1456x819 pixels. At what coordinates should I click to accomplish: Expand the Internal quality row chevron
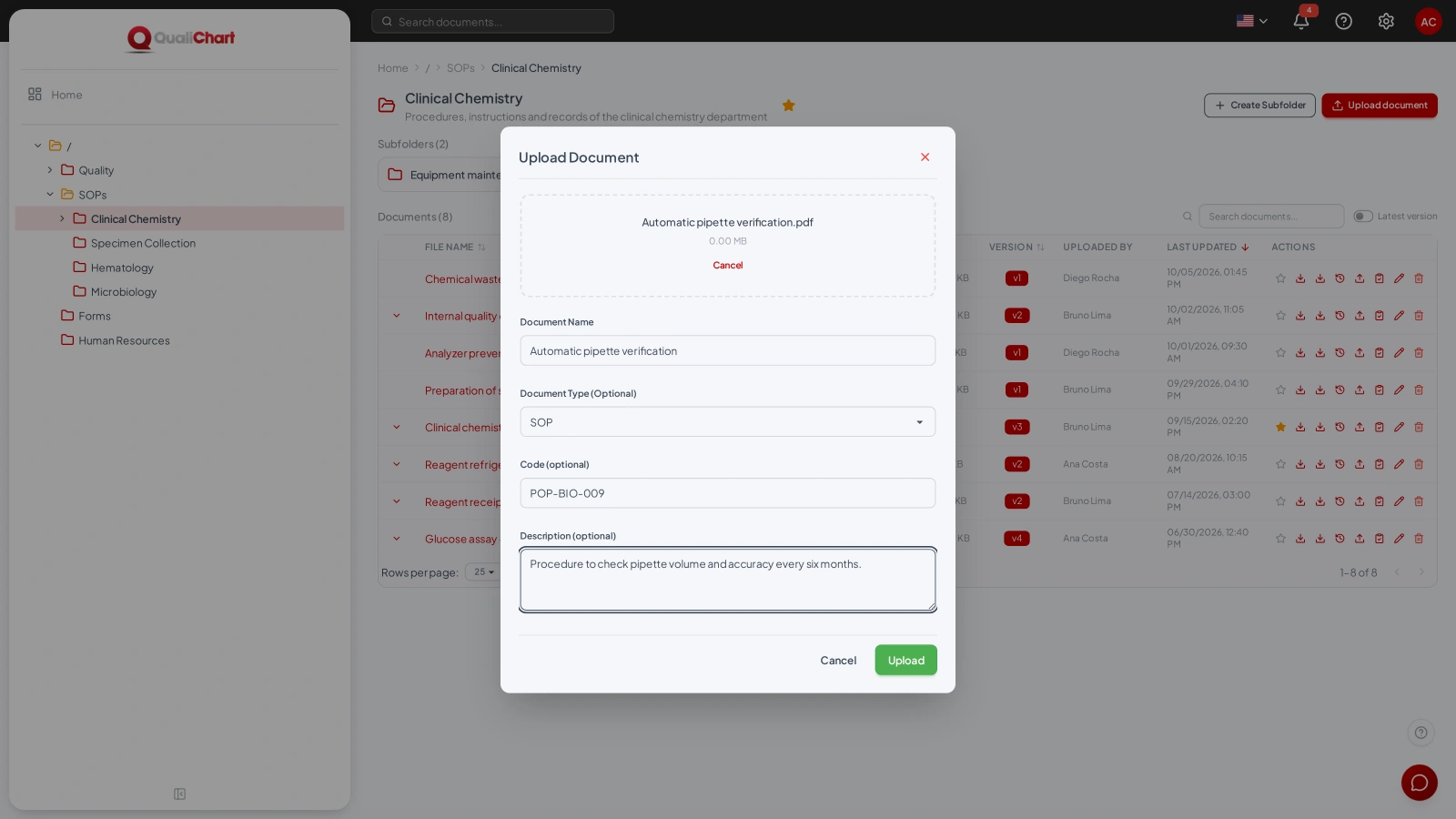(396, 316)
